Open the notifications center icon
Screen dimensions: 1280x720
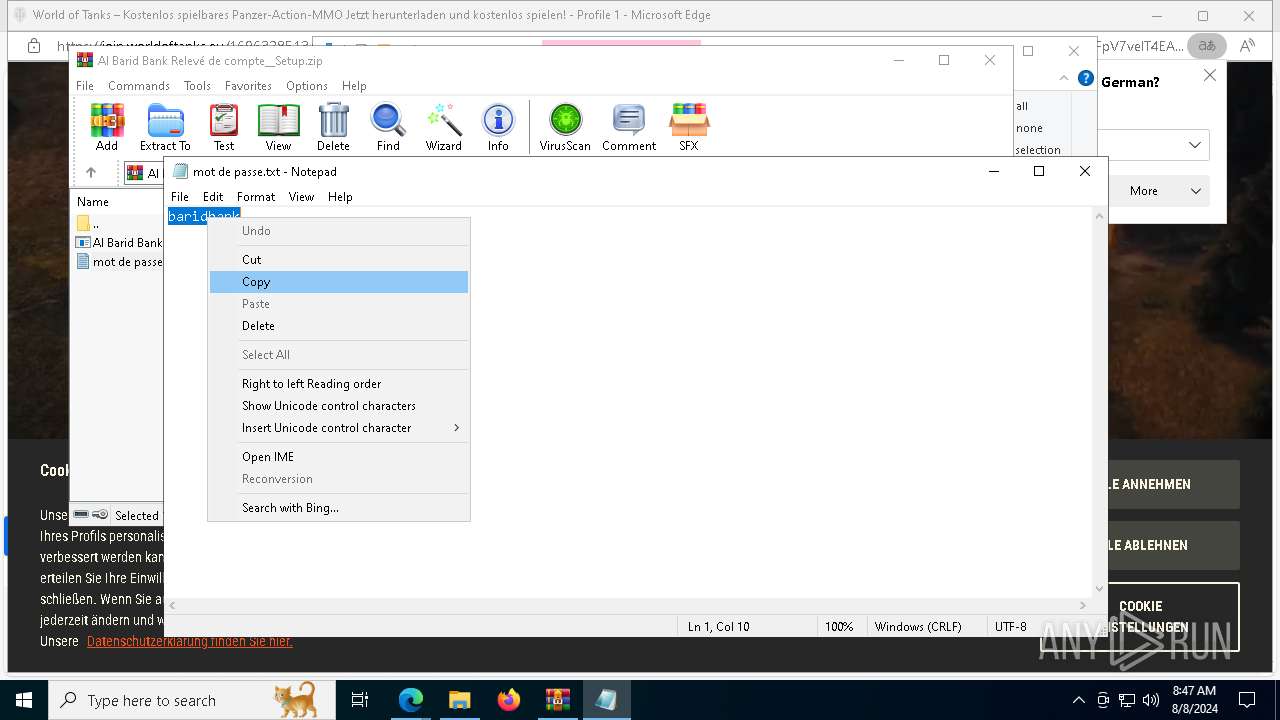tap(1247, 700)
